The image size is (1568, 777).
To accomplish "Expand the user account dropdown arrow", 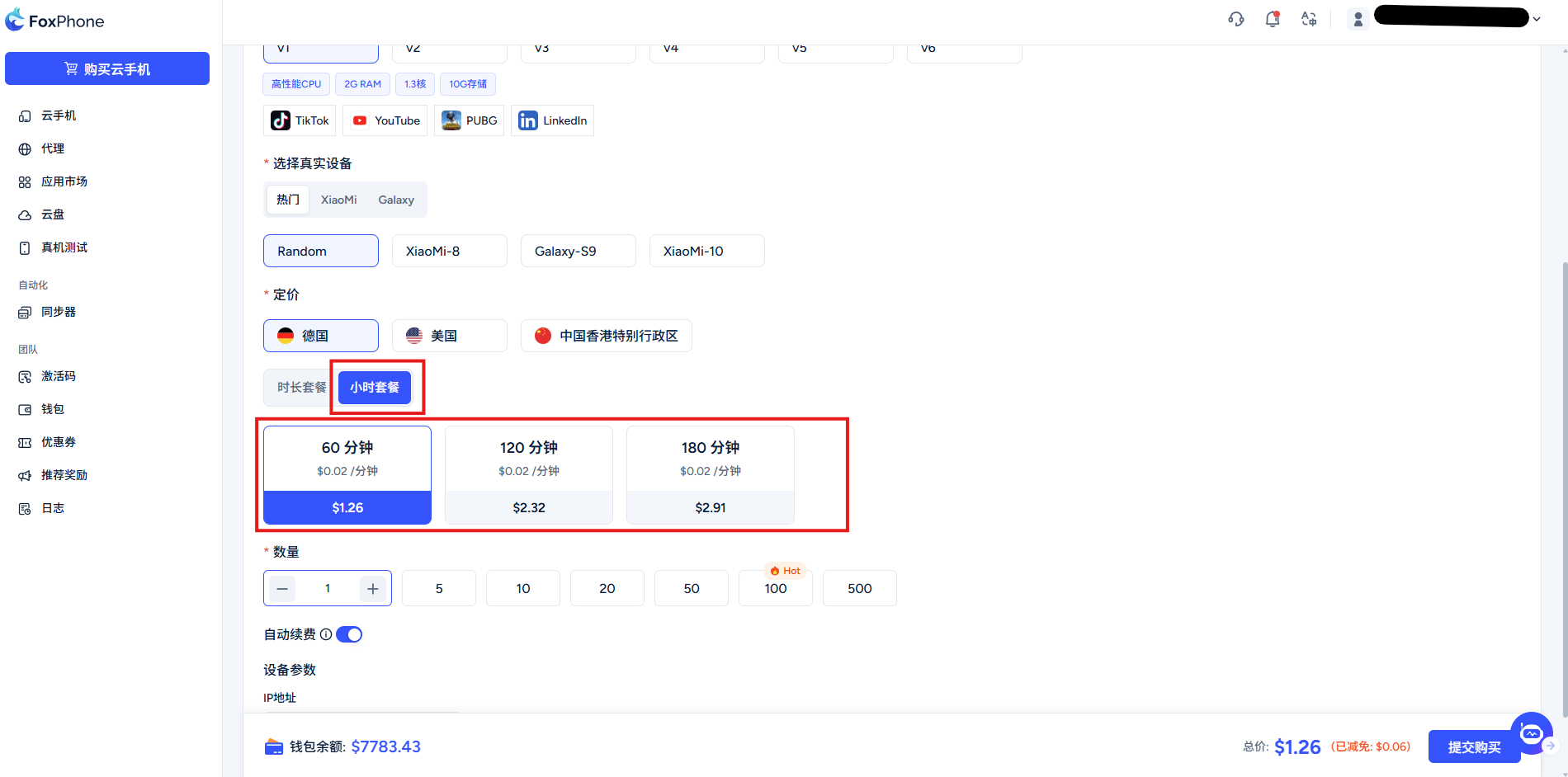I will (1537, 19).
